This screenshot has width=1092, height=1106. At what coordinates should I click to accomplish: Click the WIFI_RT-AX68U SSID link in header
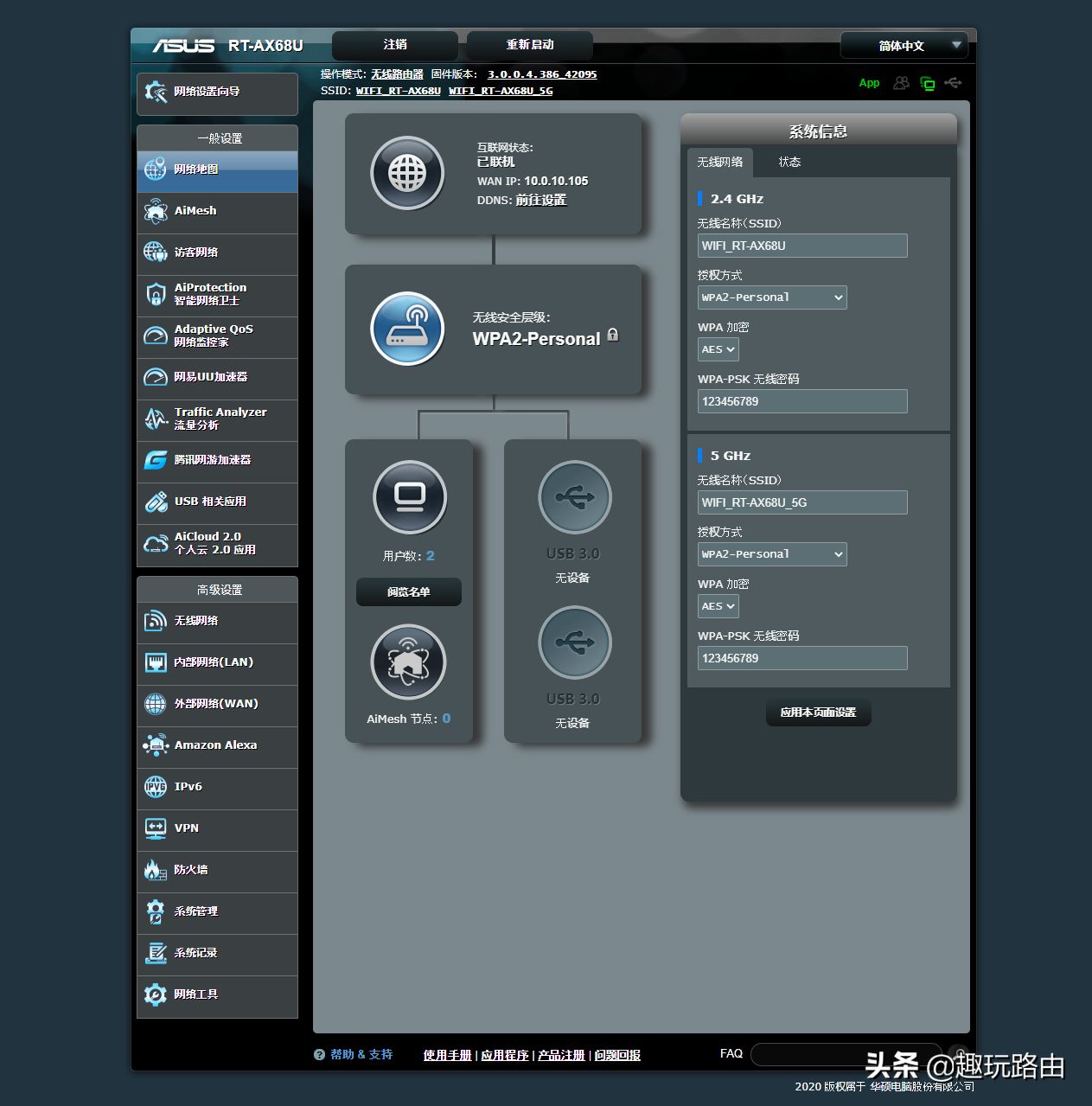point(399,91)
